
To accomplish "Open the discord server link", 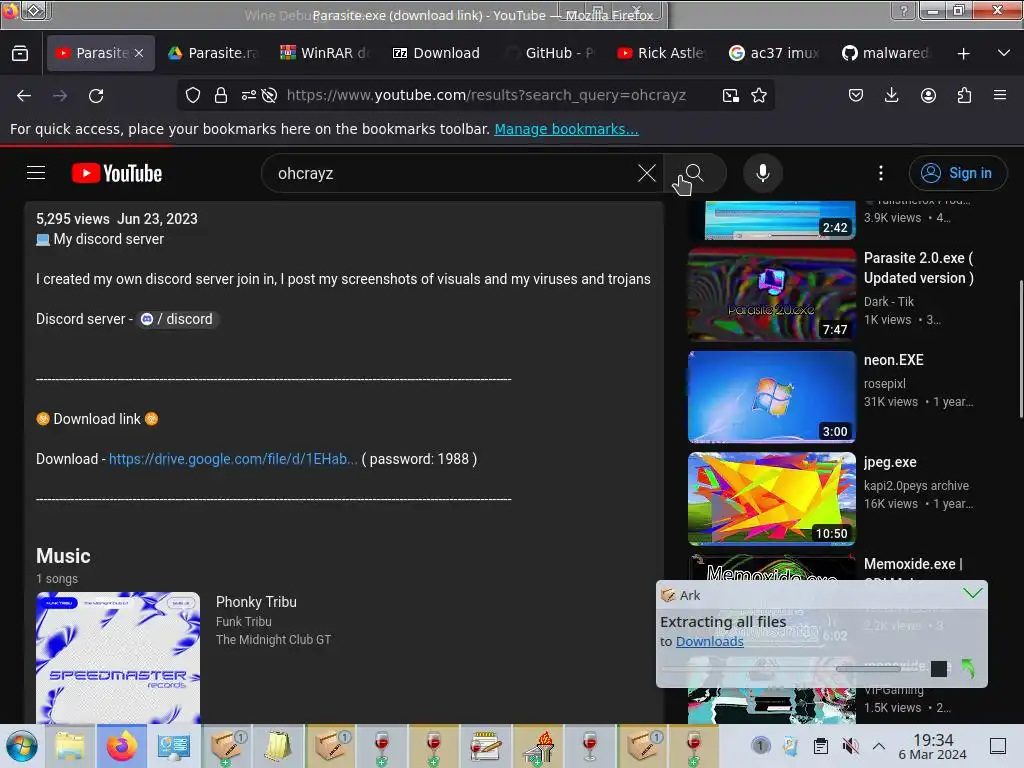I will 178,319.
